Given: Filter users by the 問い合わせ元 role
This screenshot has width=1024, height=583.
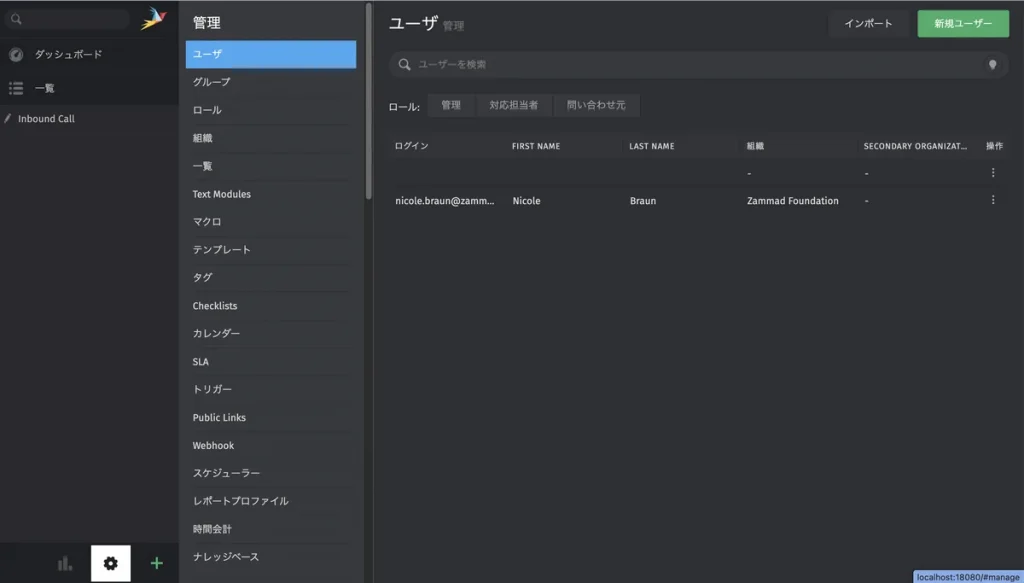Looking at the screenshot, I should 596,105.
